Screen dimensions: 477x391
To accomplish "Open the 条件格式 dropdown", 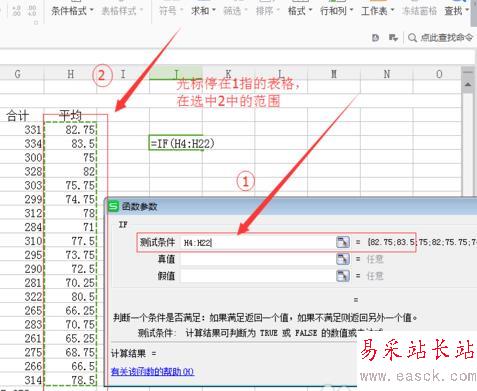I will [72, 11].
